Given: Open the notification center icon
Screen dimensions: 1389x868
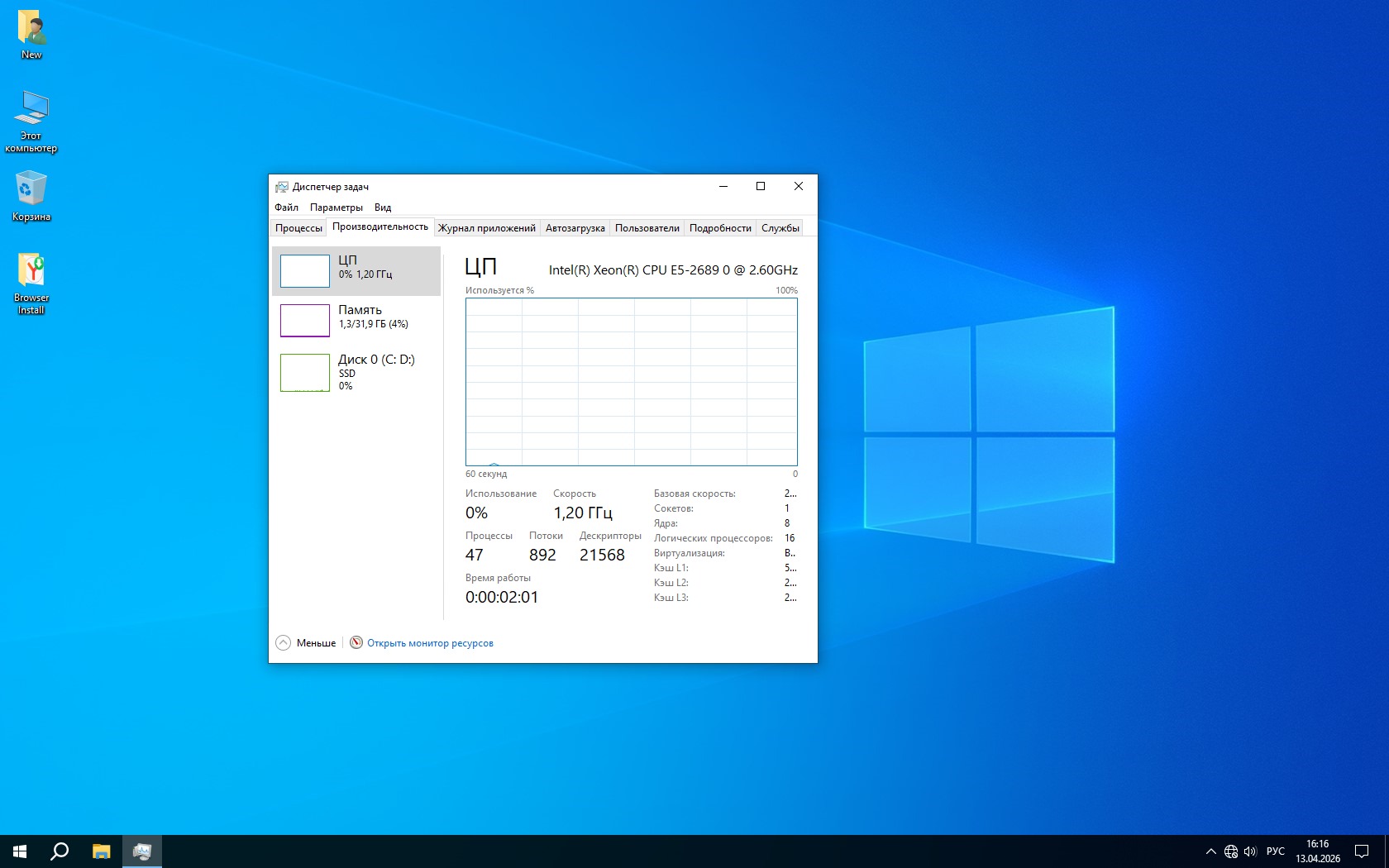Looking at the screenshot, I should point(1362,851).
